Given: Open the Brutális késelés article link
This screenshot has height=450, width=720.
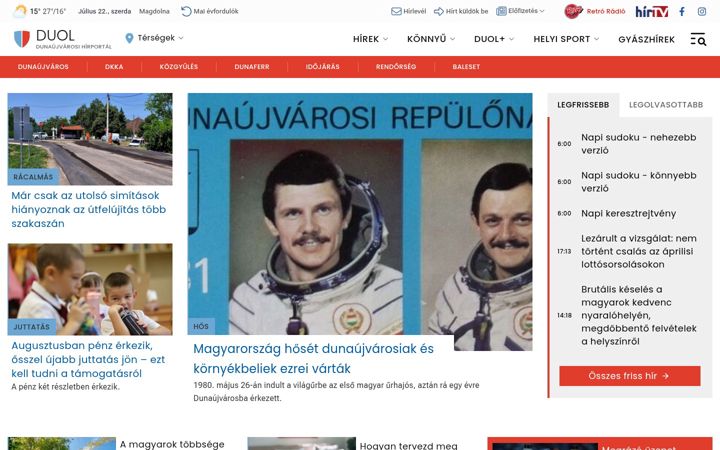Looking at the screenshot, I should pos(638,315).
